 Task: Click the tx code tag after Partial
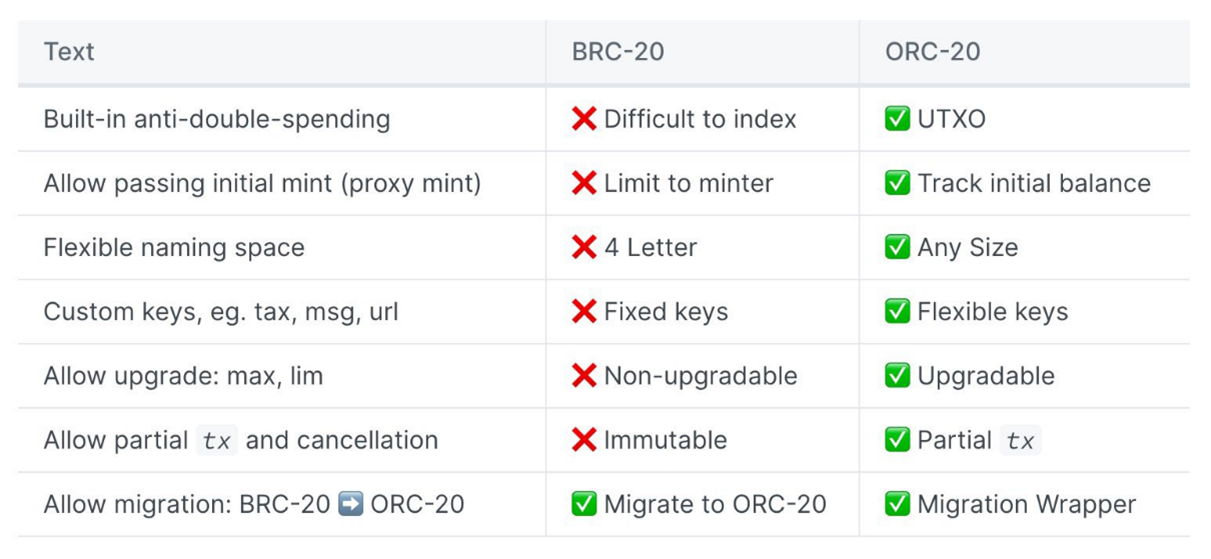coord(1020,440)
